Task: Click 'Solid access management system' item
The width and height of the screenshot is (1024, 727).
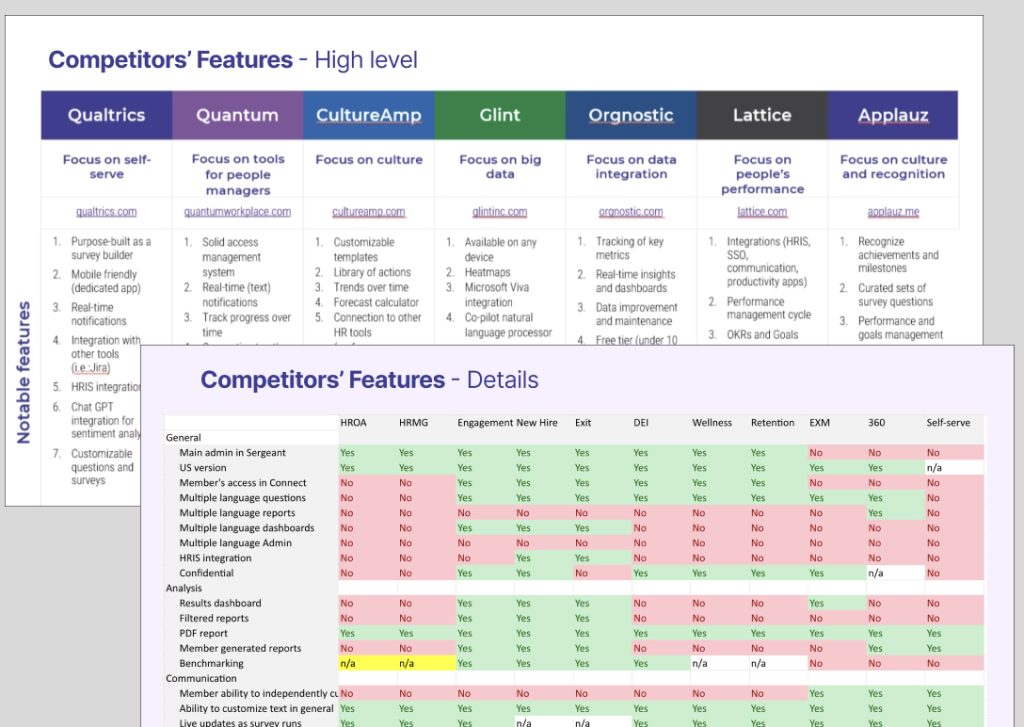Action: tap(231, 257)
